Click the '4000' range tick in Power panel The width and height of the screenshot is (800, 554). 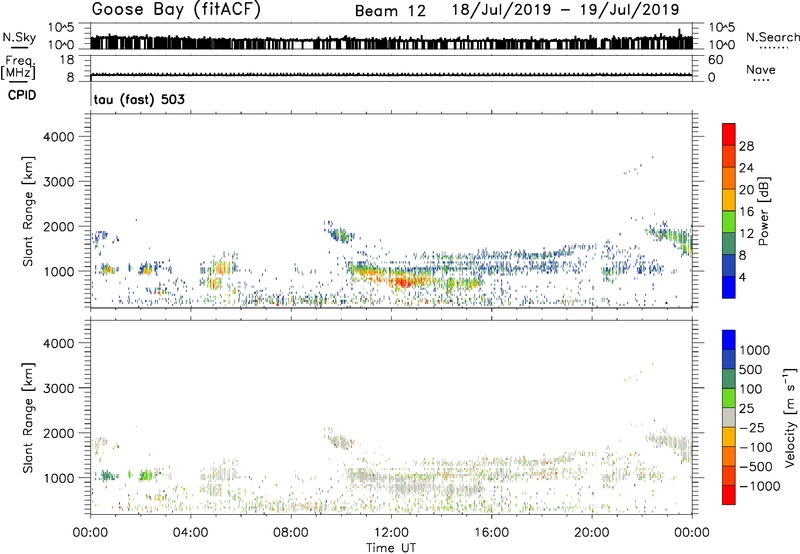coord(59,137)
